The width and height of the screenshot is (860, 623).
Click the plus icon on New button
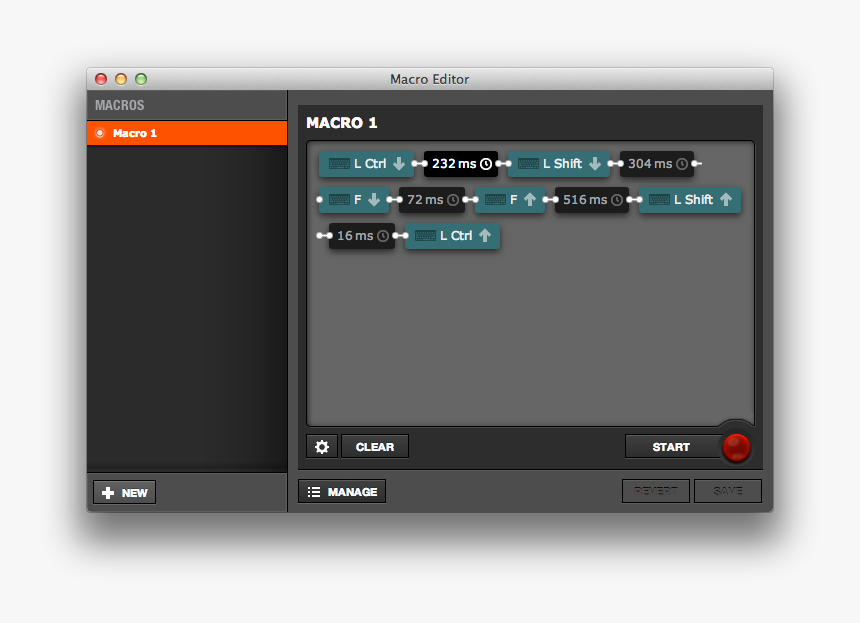(108, 493)
